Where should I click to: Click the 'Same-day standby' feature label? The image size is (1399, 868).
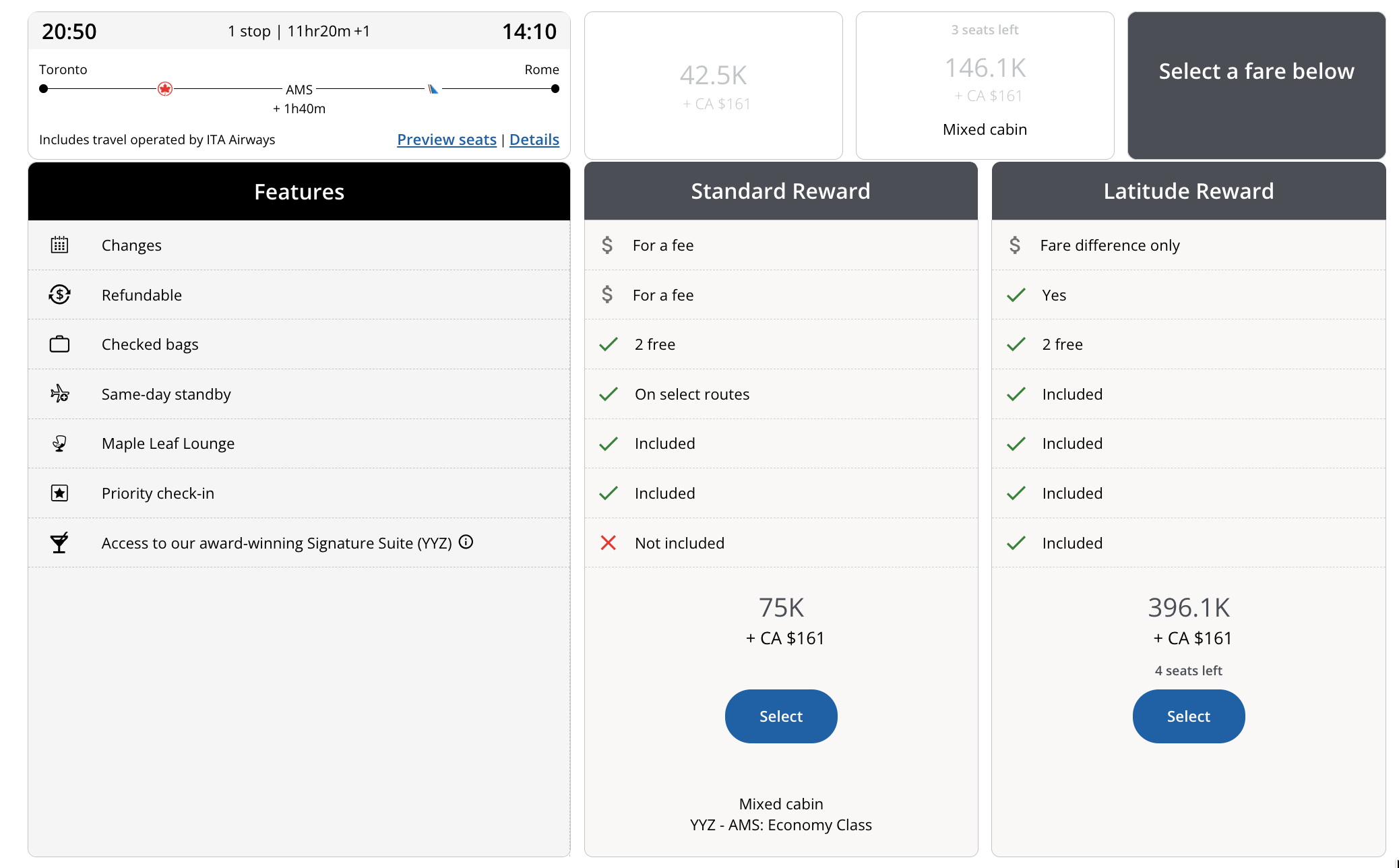(x=166, y=394)
